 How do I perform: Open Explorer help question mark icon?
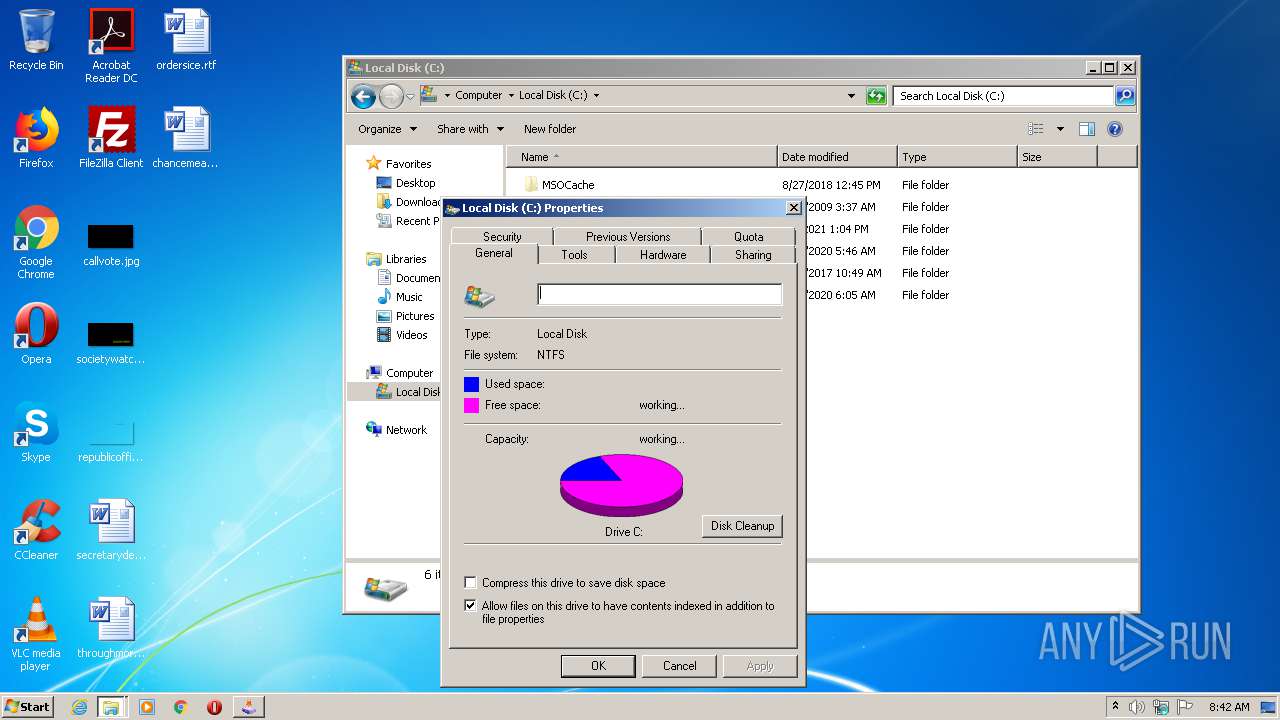(1115, 129)
